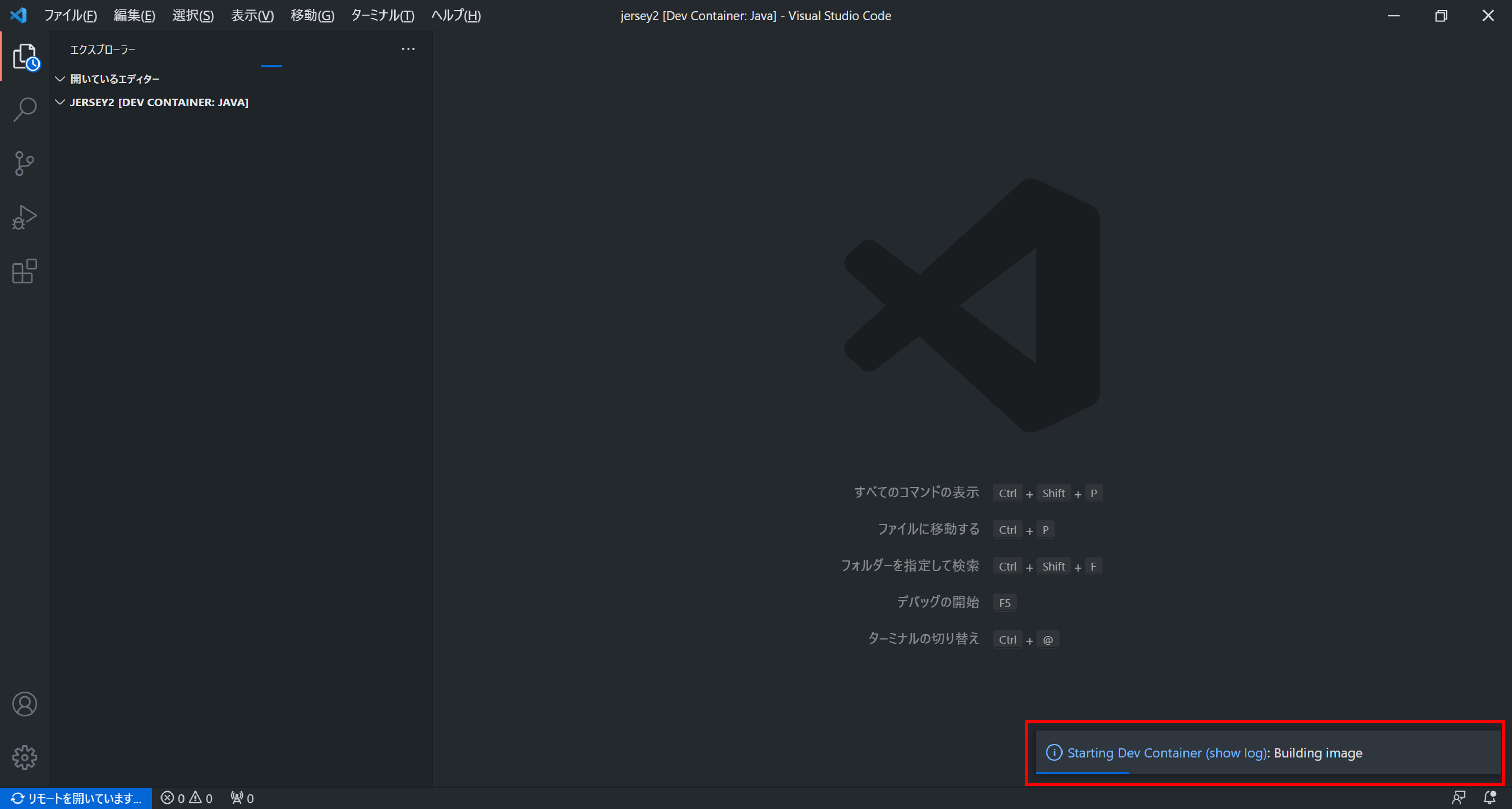Click the notifications bell in status bar
This screenshot has height=809, width=1512.
click(1490, 798)
